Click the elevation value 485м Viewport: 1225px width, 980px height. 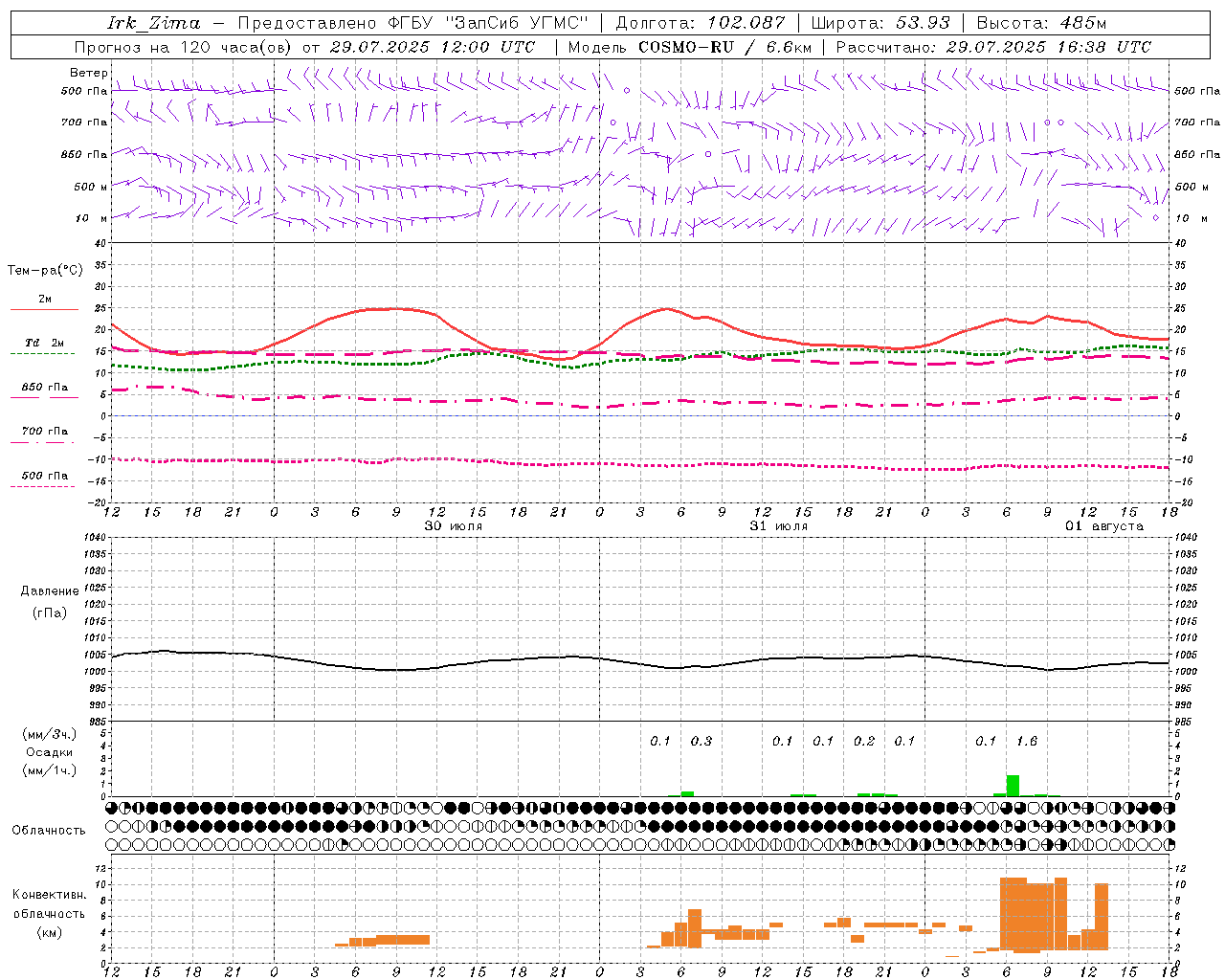coord(1083,23)
